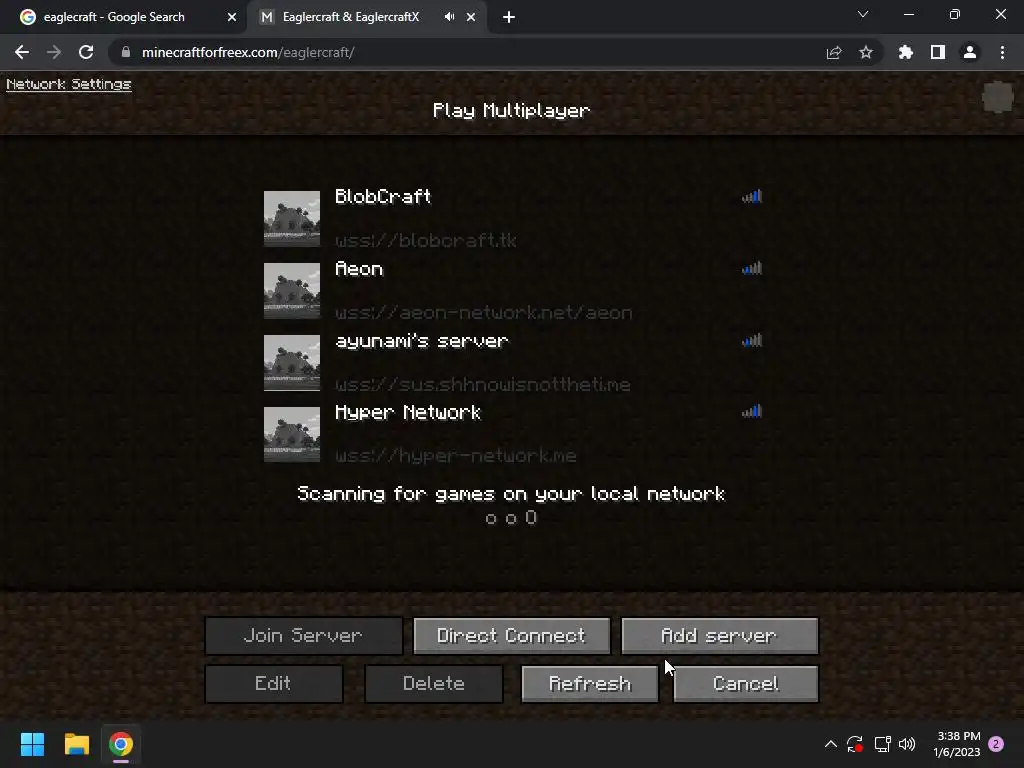Expand the tab search chevron
The width and height of the screenshot is (1024, 768).
(863, 14)
